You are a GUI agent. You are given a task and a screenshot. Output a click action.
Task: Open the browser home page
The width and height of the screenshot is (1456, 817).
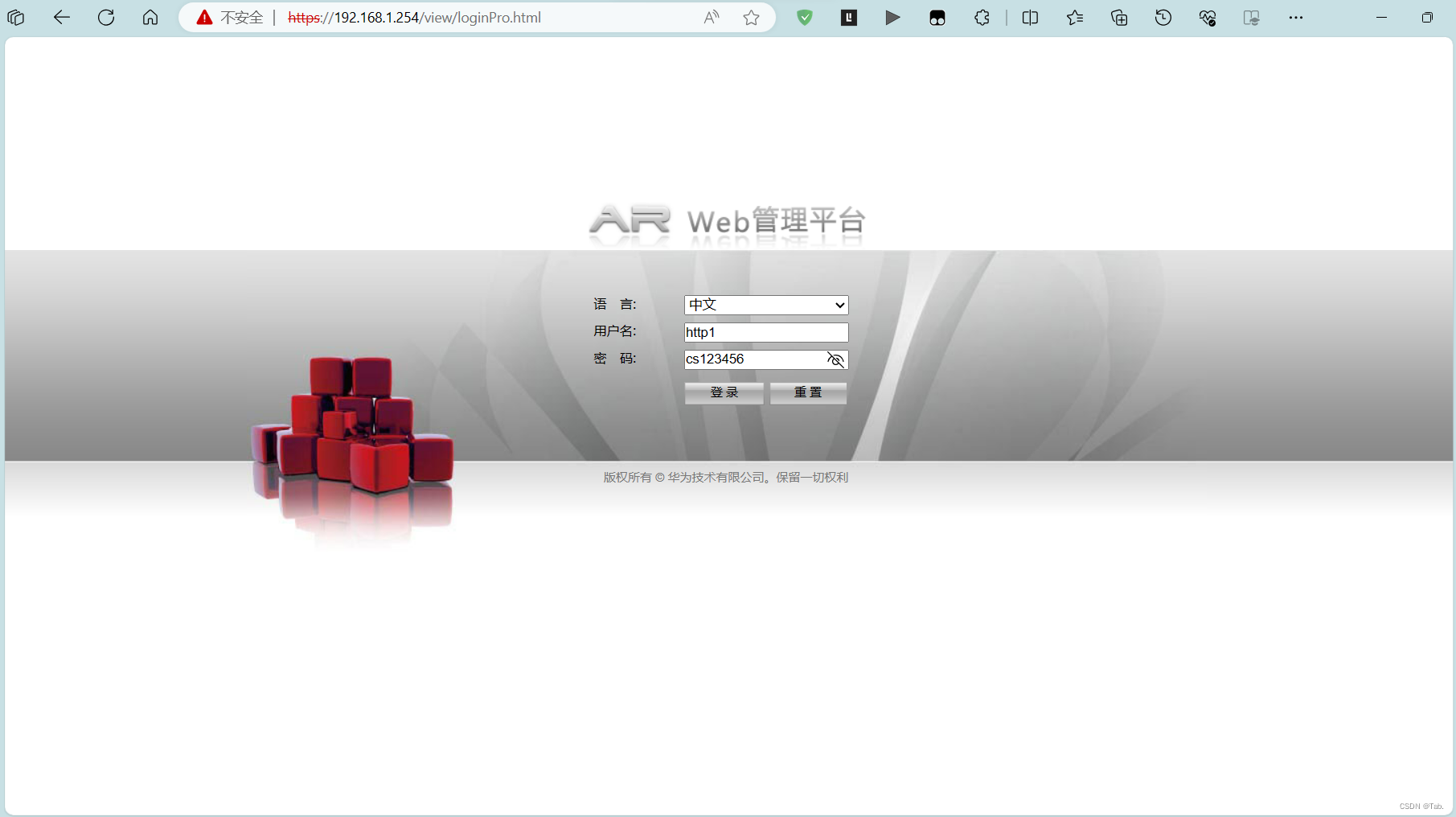point(150,18)
